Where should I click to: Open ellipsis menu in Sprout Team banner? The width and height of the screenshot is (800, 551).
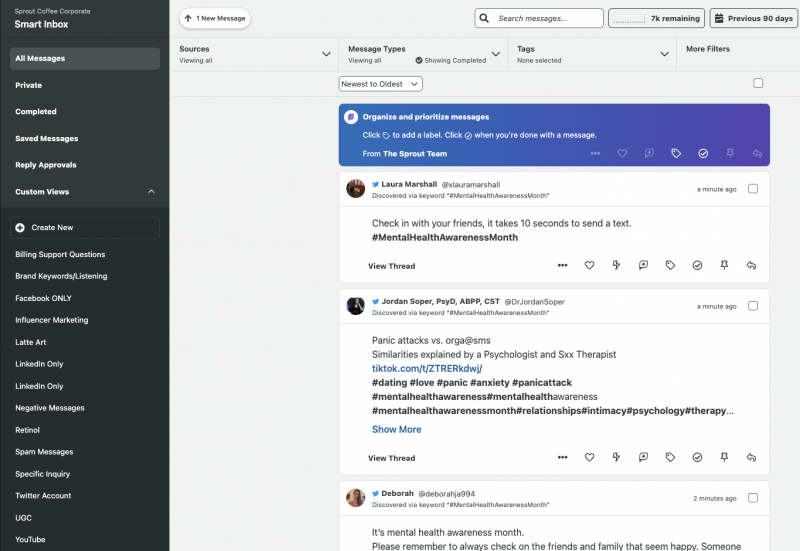(x=595, y=153)
